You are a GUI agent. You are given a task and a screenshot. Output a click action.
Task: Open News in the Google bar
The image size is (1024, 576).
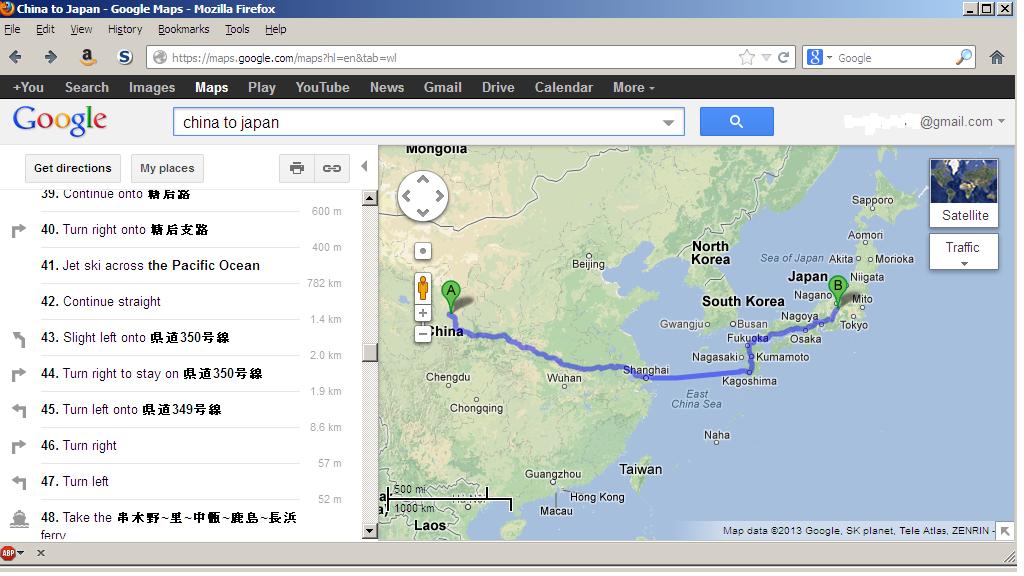click(x=387, y=88)
